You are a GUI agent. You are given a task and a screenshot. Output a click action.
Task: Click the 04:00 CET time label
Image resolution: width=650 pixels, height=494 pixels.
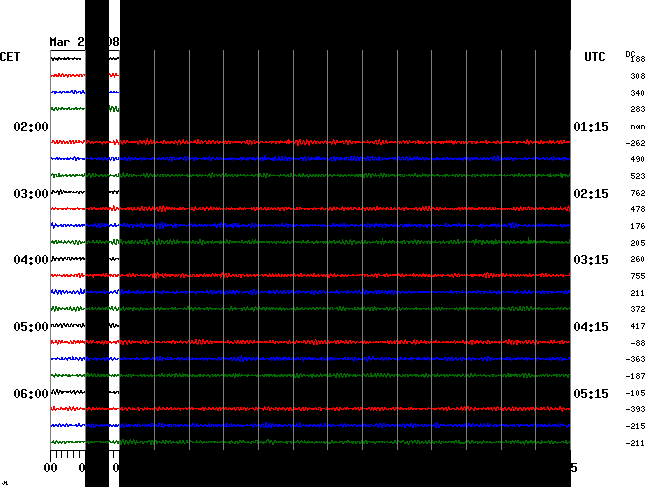point(31,260)
